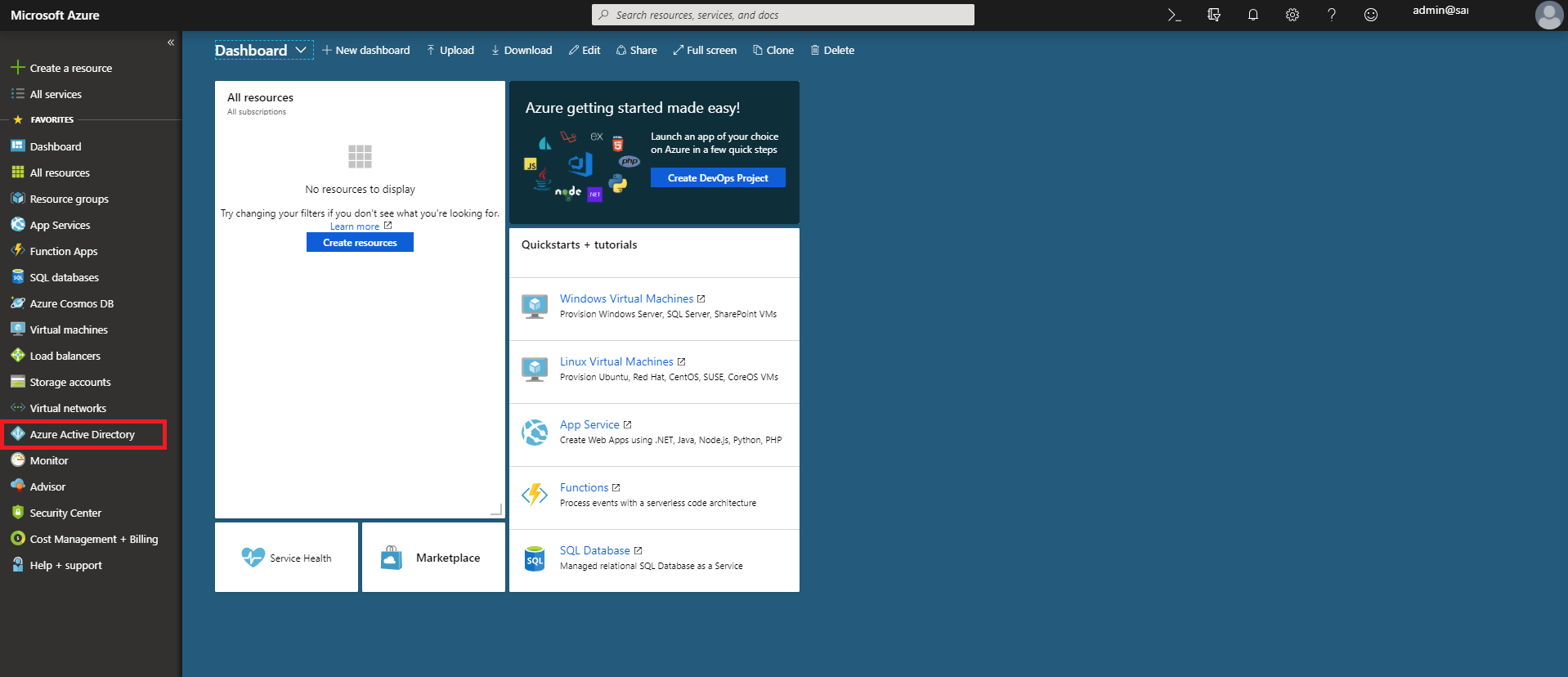Screen dimensions: 1568x677
Task: Click the Microsoft Azure brand title
Action: pyautogui.click(x=55, y=15)
